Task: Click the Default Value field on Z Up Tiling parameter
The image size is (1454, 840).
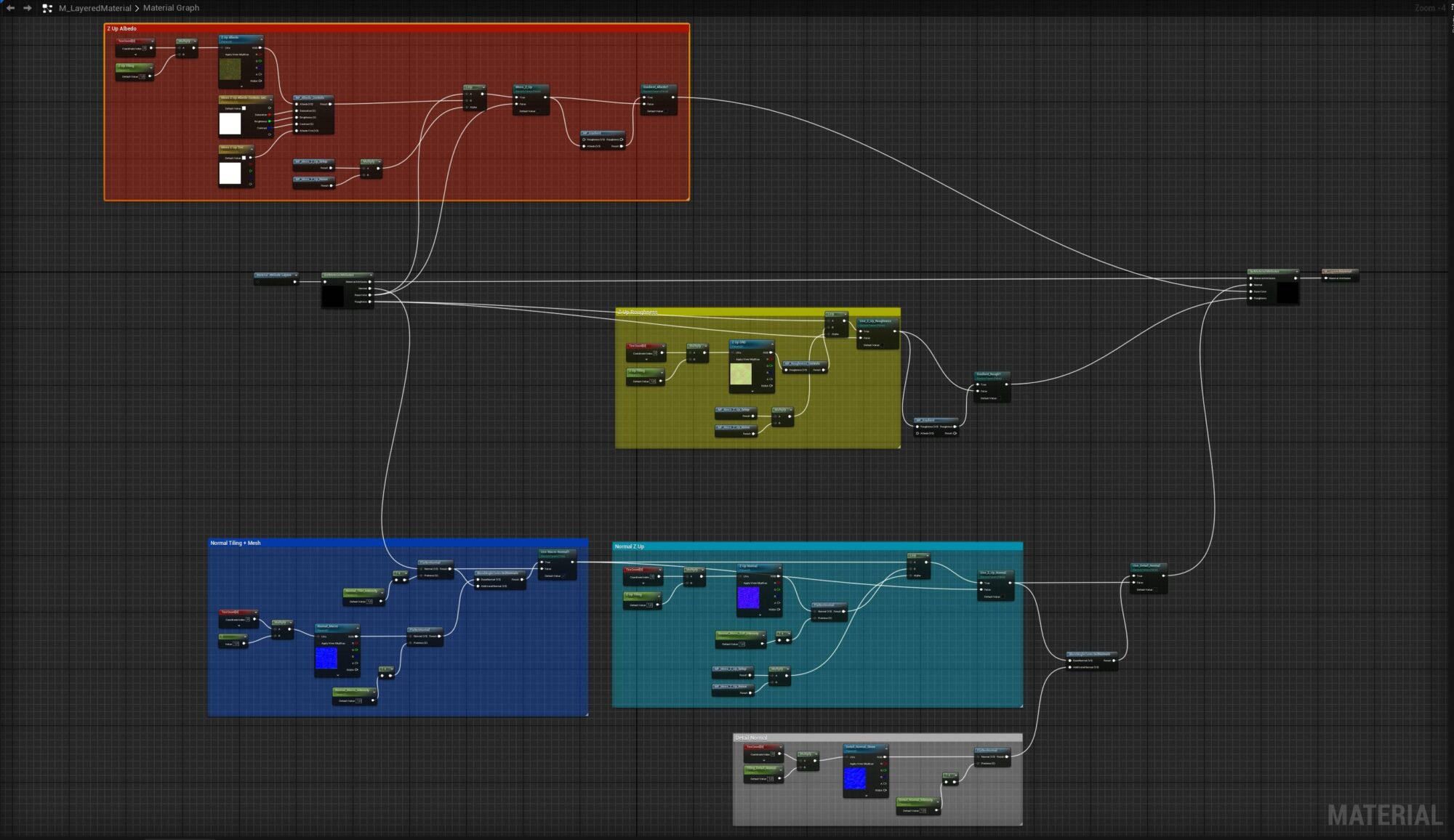Action: (142, 76)
